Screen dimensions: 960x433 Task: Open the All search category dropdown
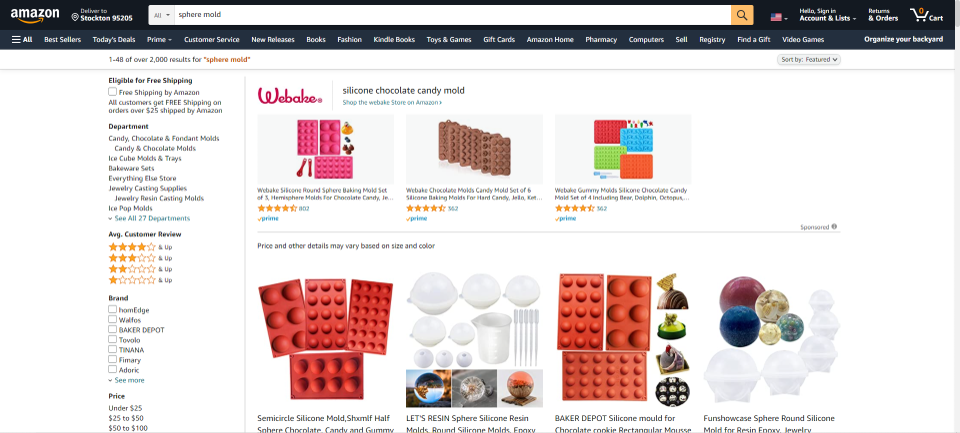[x=162, y=15]
